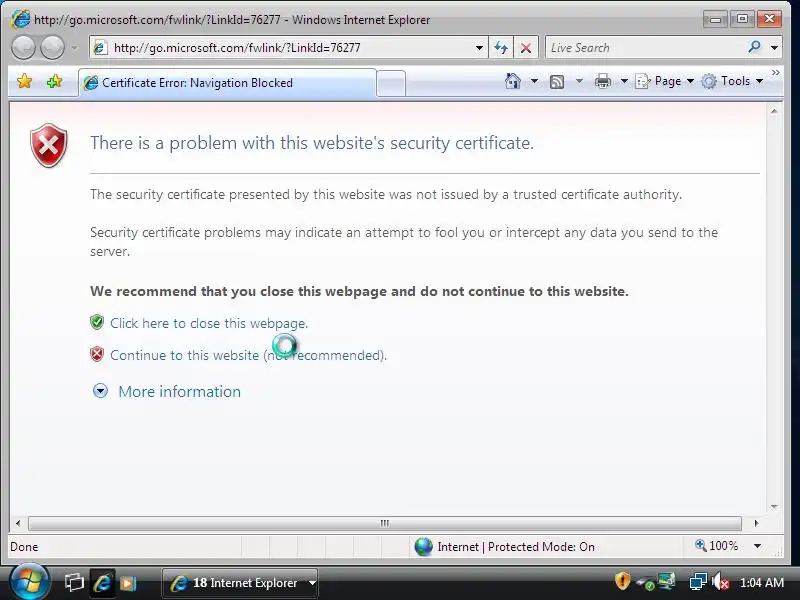The width and height of the screenshot is (800, 600).
Task: Click in the Live Search box
Action: [x=645, y=48]
